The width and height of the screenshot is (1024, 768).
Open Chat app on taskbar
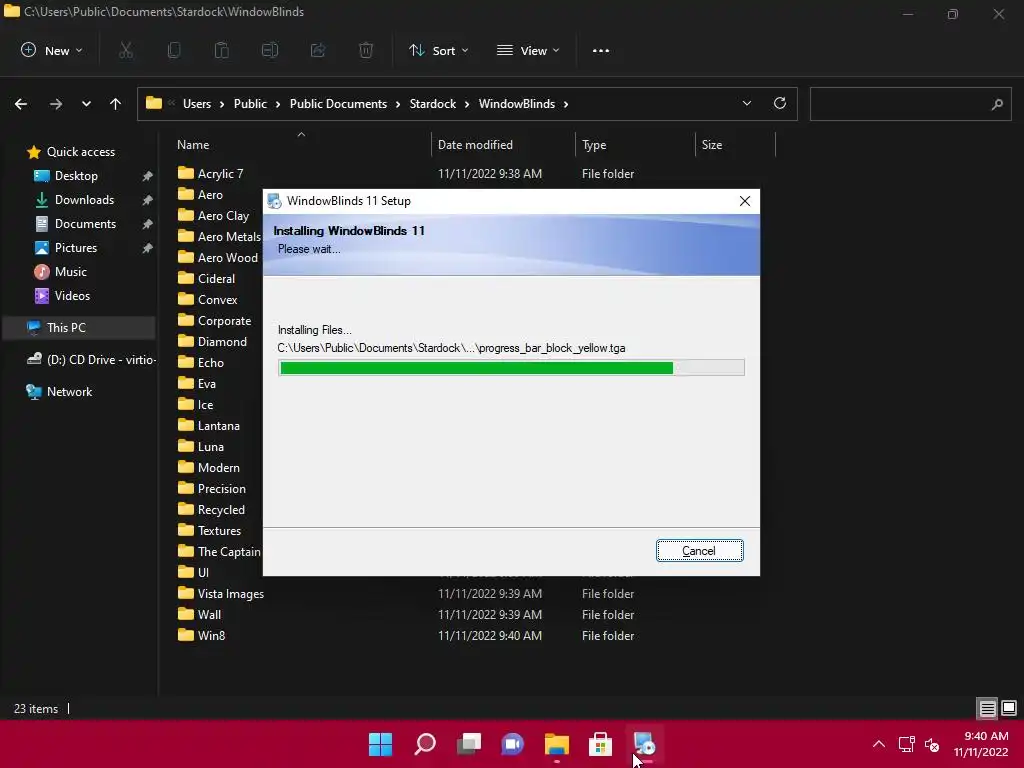pyautogui.click(x=513, y=744)
